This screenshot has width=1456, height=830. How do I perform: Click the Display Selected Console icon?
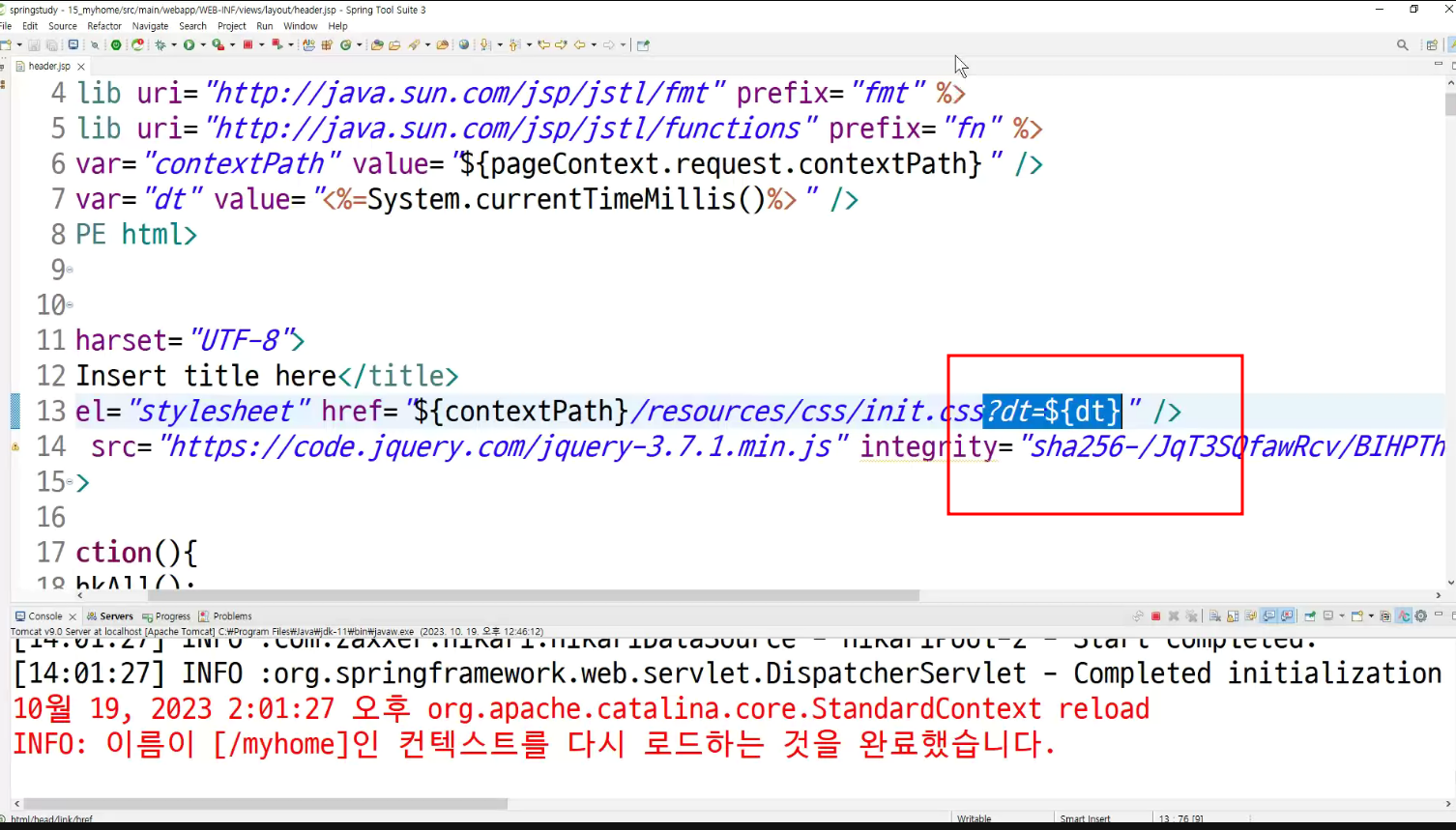1328,615
